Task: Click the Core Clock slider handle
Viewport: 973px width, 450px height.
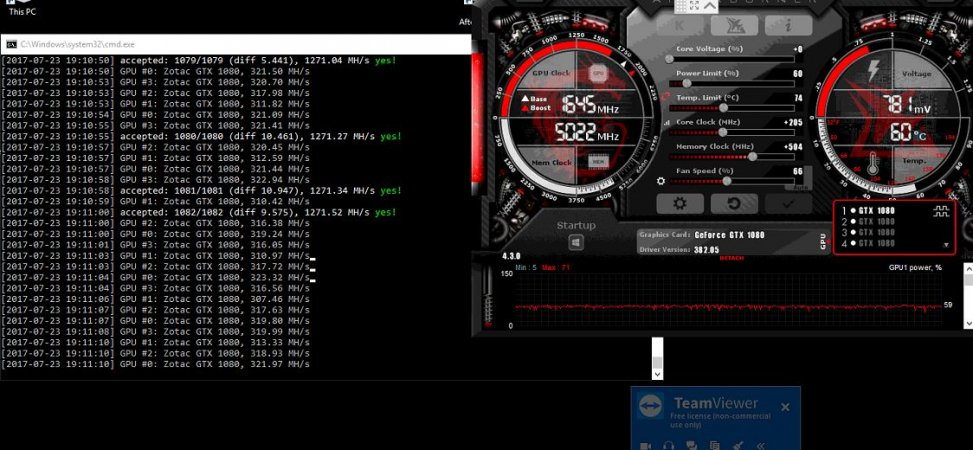Action: click(x=722, y=132)
